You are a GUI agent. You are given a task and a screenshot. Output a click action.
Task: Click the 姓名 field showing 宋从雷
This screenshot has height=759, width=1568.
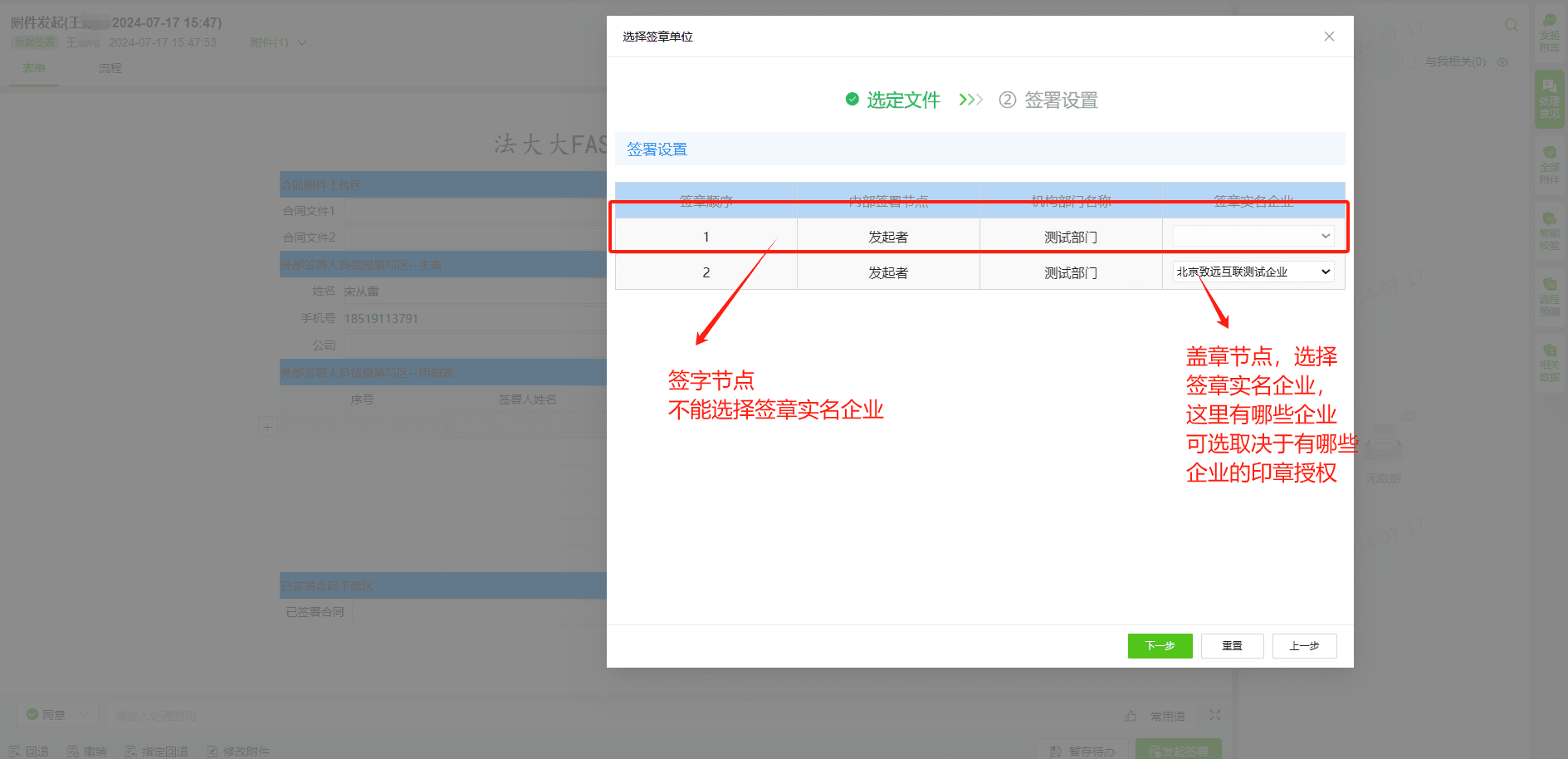click(x=475, y=291)
